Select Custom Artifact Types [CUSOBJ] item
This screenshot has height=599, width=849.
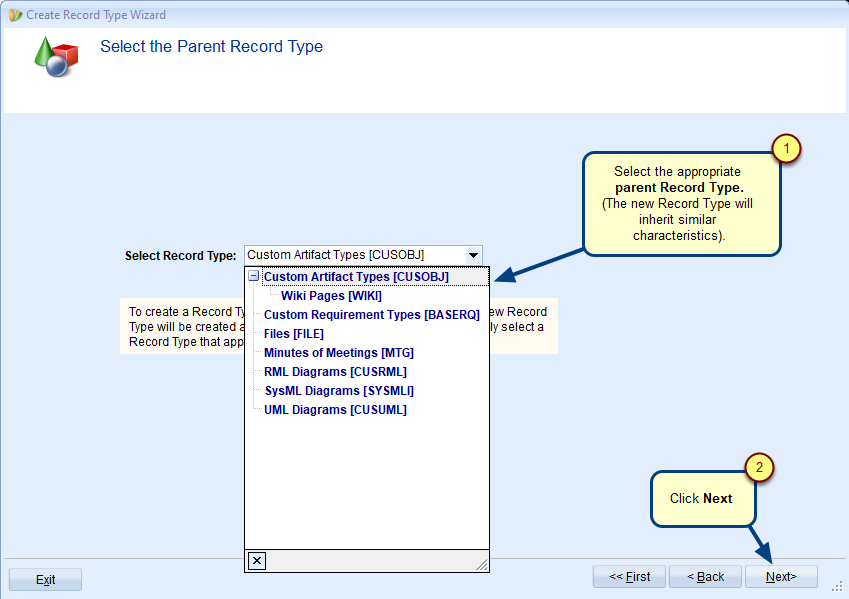click(x=356, y=277)
